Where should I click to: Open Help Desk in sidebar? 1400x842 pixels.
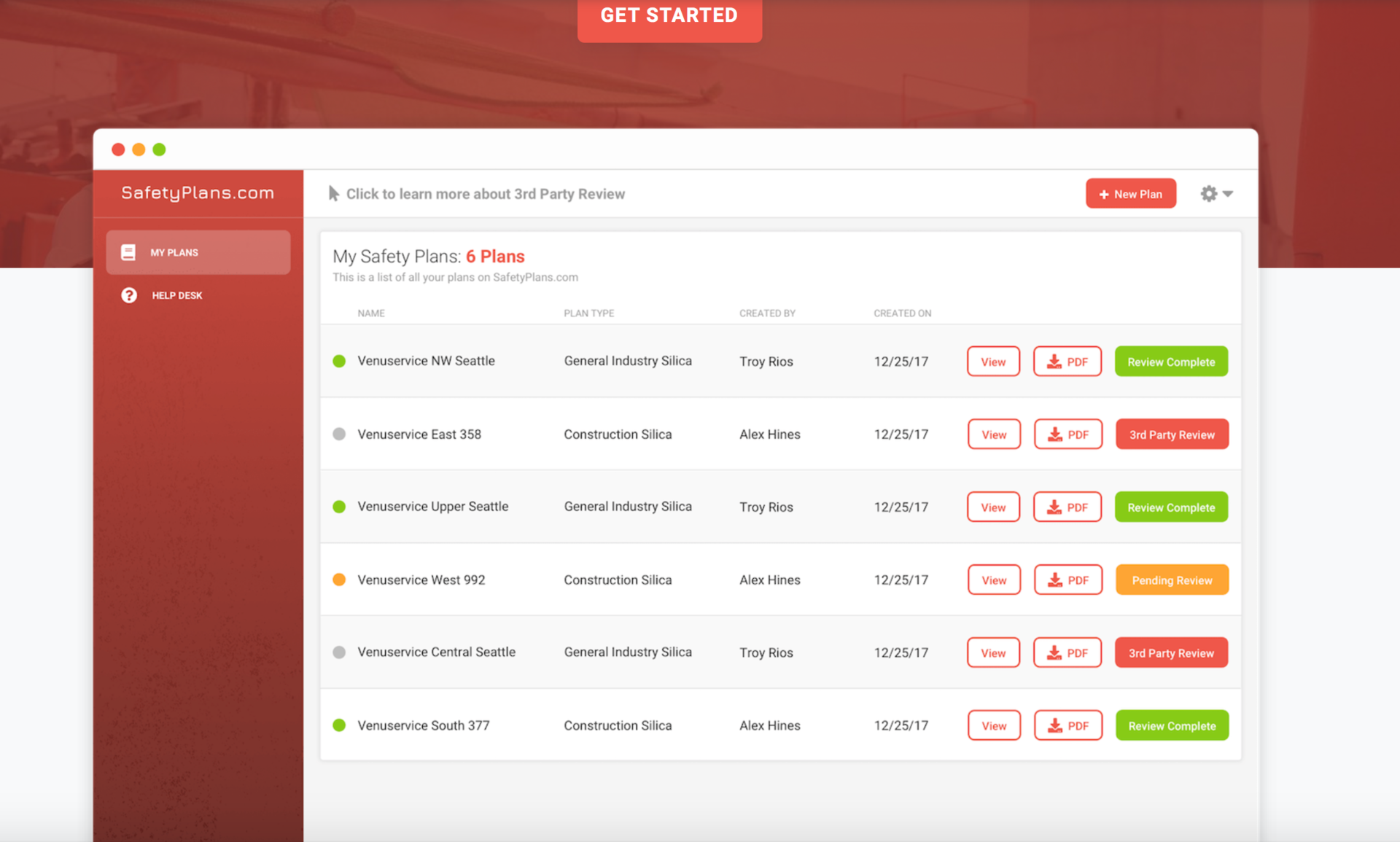[x=177, y=295]
